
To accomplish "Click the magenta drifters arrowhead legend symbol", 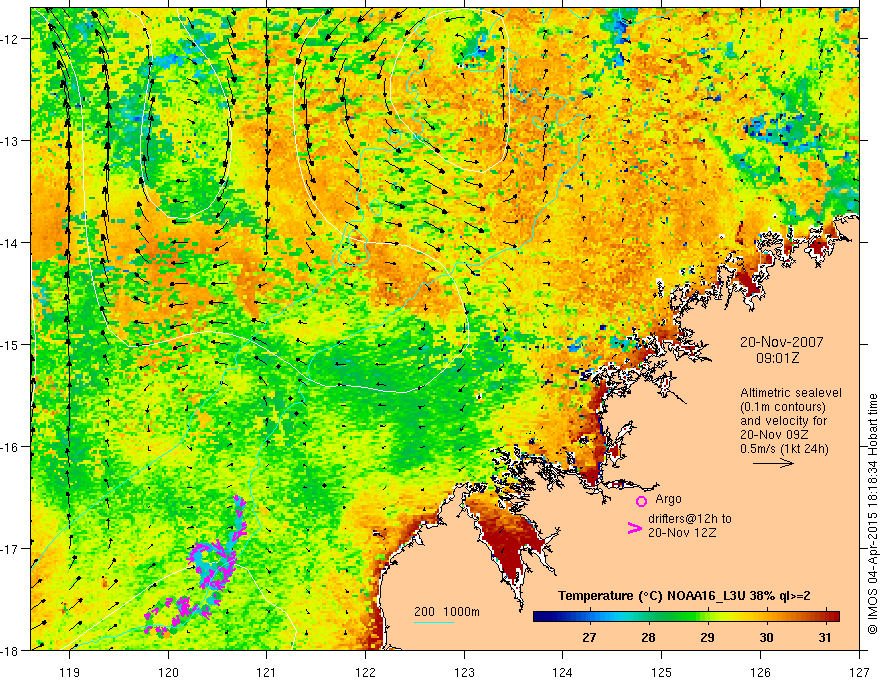I will [x=634, y=528].
